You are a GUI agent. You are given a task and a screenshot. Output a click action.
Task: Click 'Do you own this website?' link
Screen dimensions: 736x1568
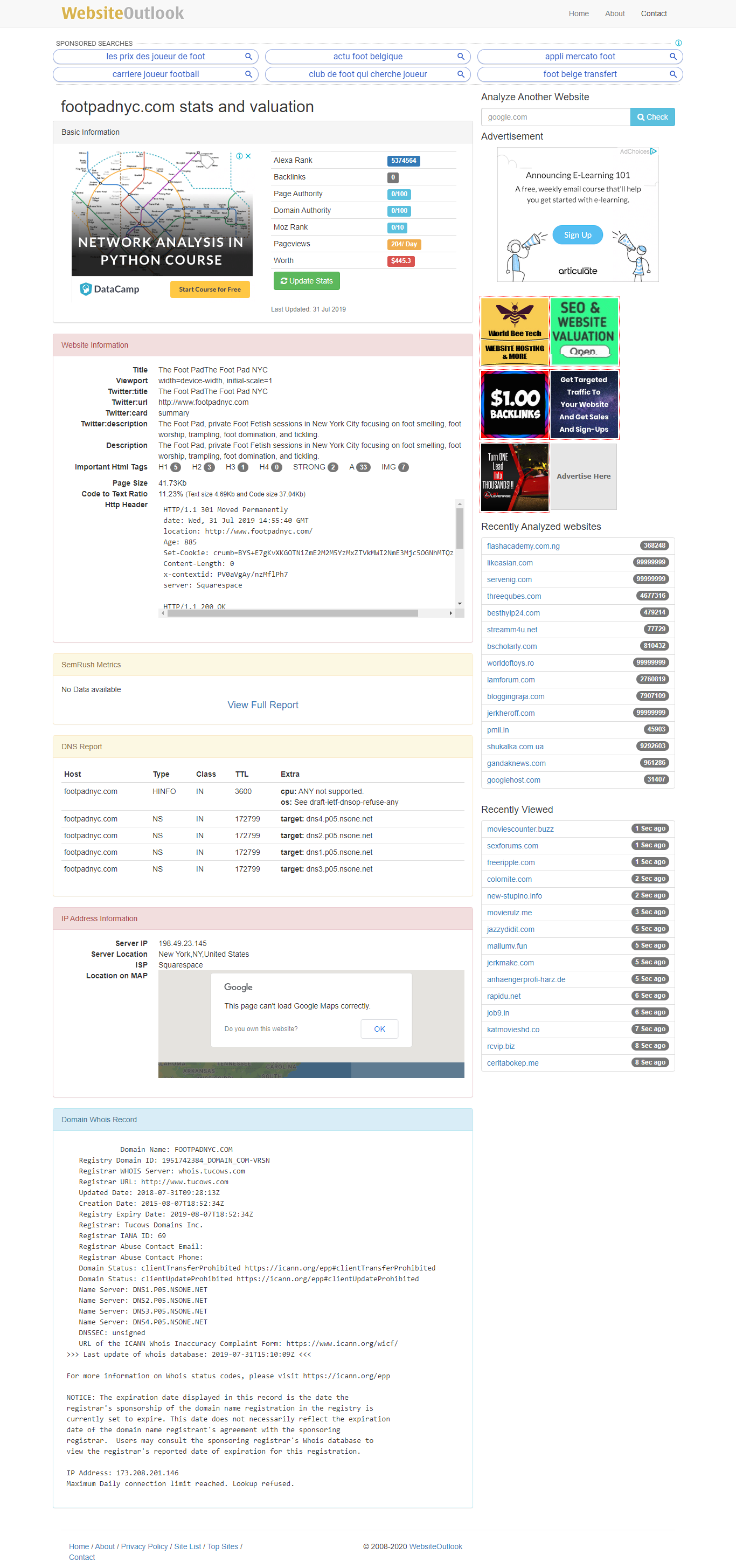[x=261, y=1028]
